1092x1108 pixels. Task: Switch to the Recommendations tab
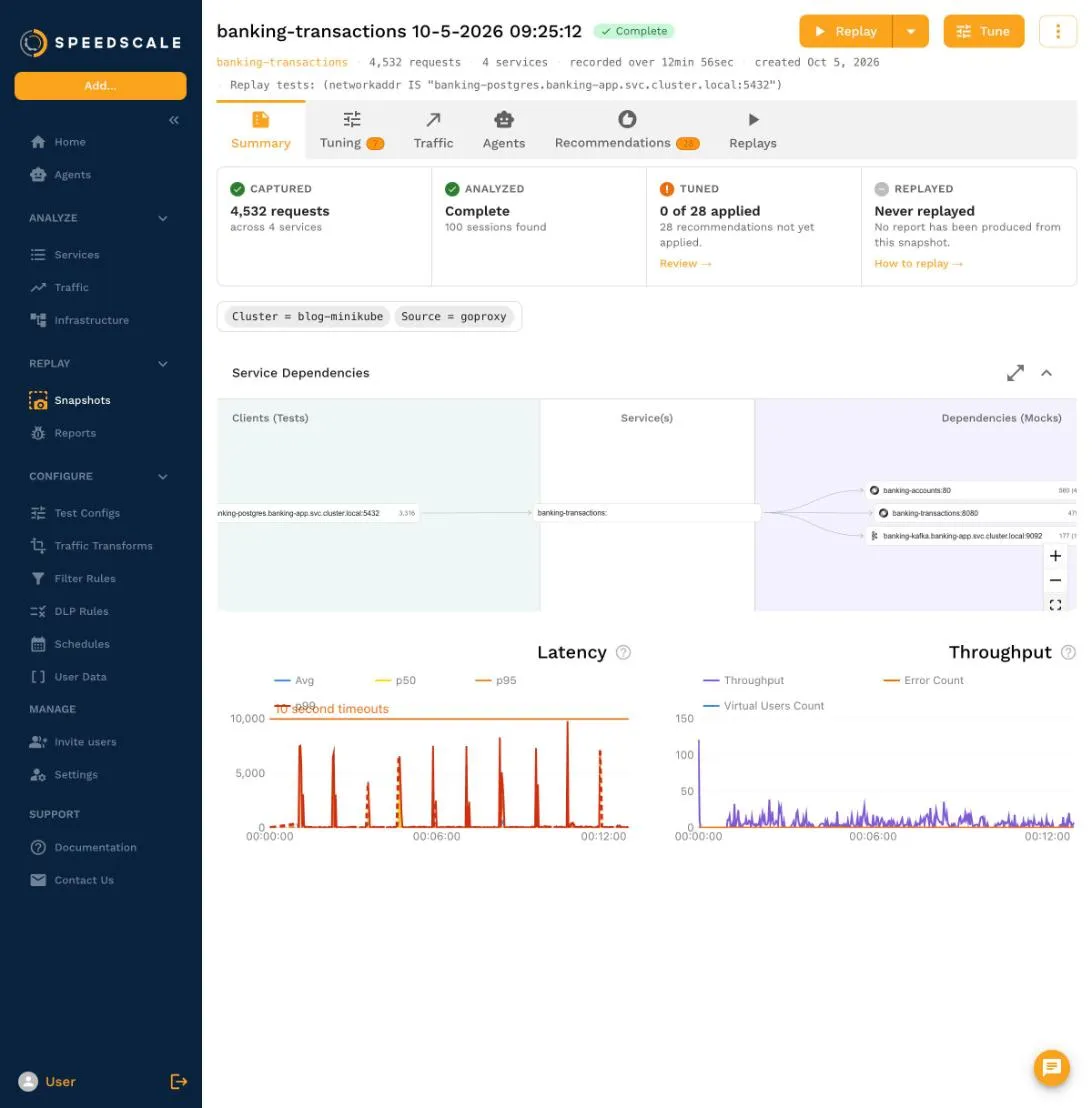pos(627,131)
